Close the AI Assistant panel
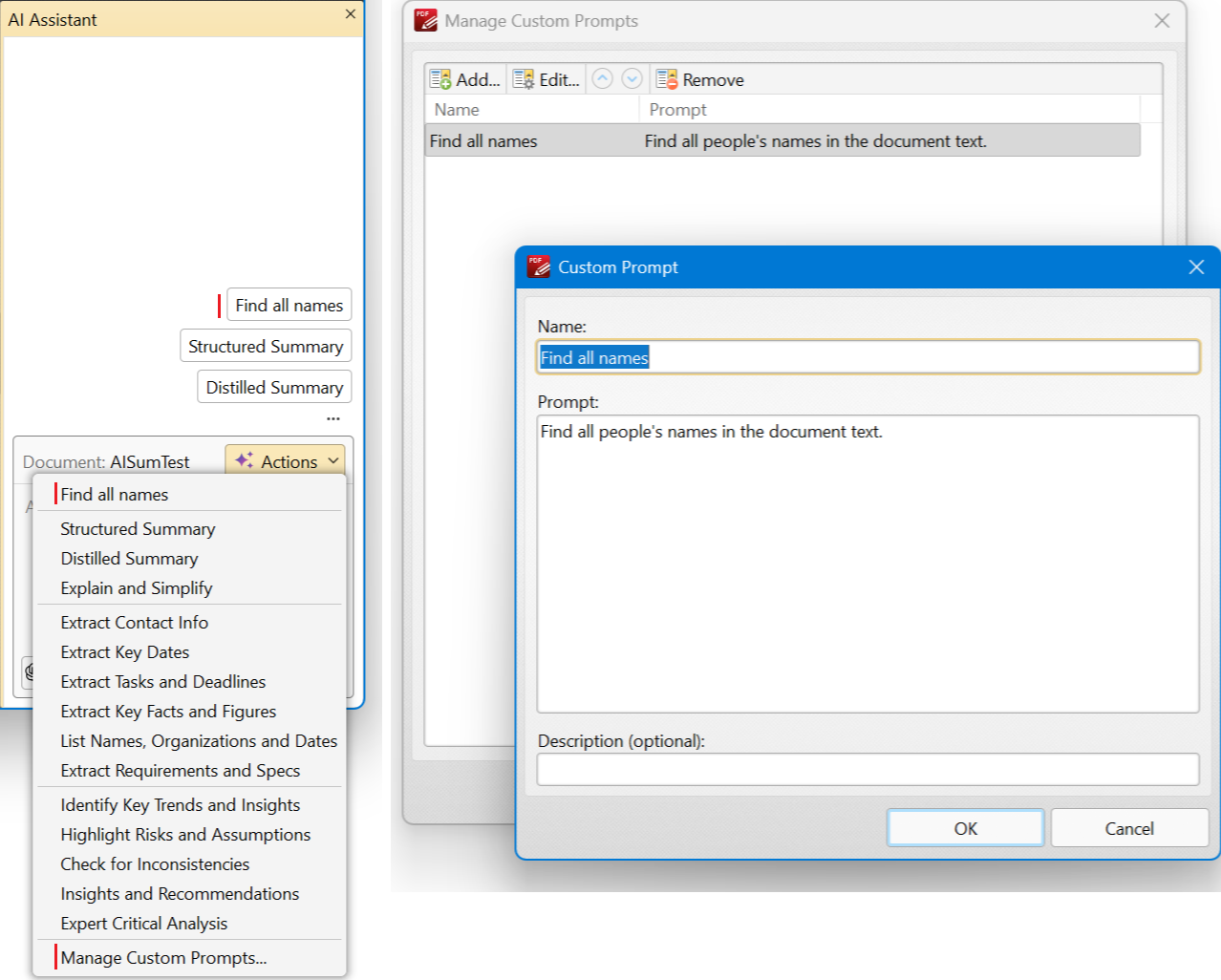The width and height of the screenshot is (1221, 980). tap(351, 14)
